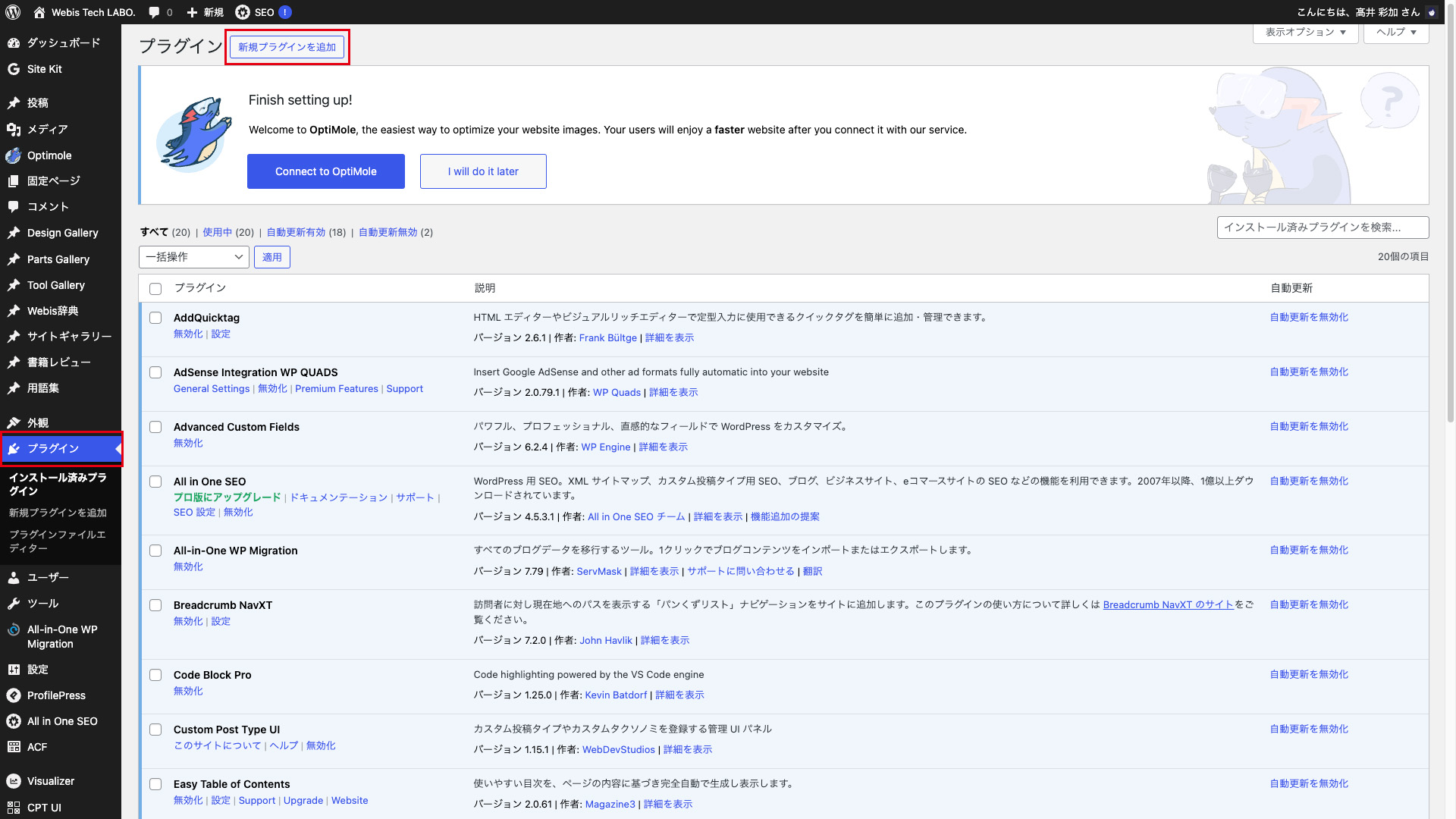
Task: Click the Connect to OptiMole button
Action: coord(325,171)
